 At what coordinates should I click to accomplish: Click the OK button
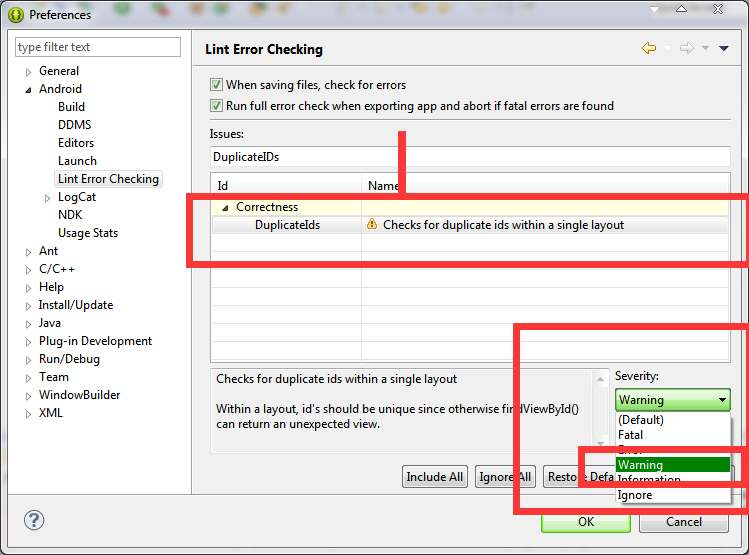click(x=586, y=522)
